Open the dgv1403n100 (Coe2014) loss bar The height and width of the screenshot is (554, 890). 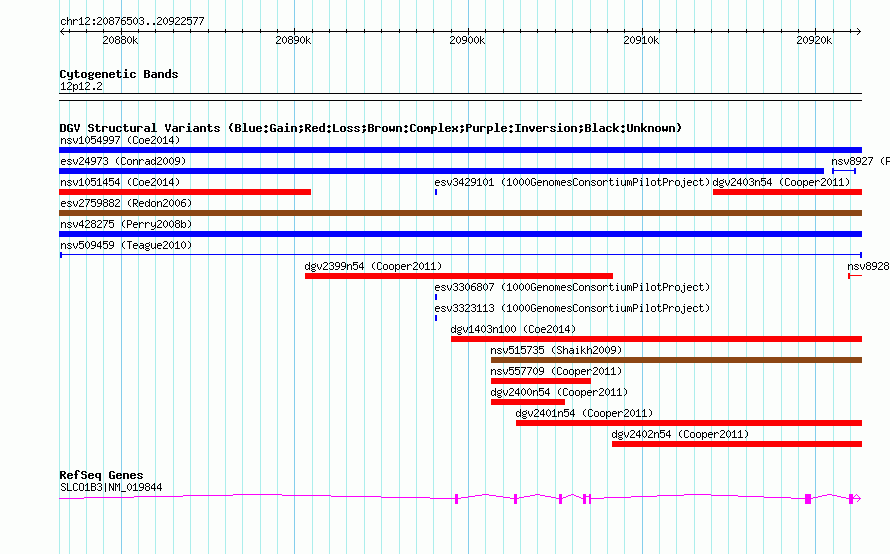pos(656,339)
